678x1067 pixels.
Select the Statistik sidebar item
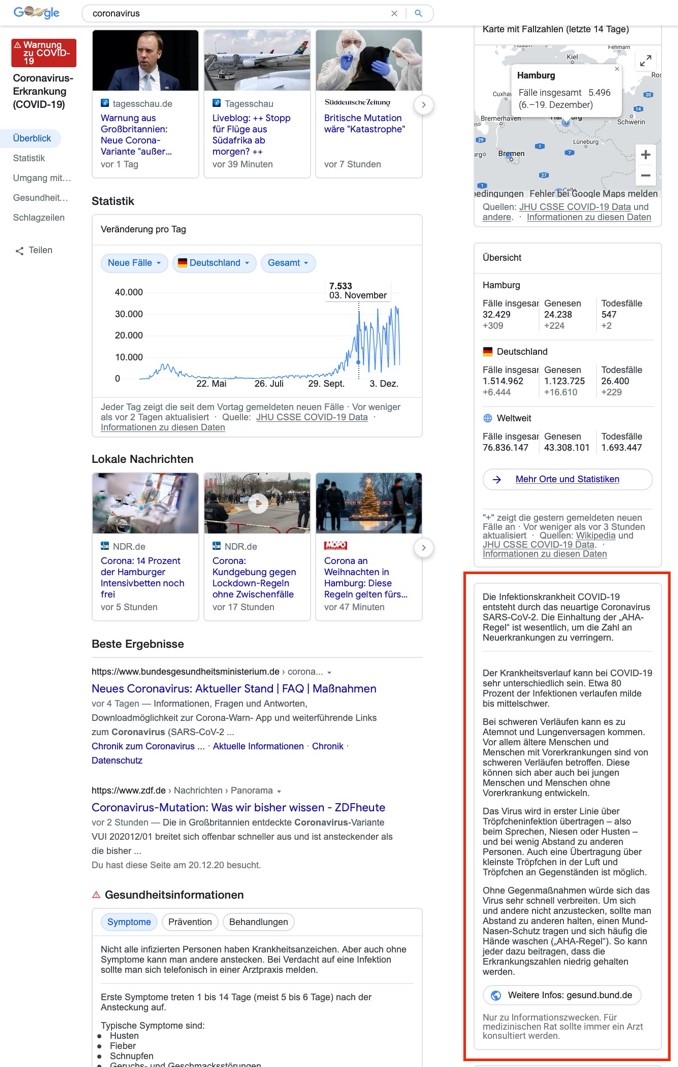(x=29, y=158)
